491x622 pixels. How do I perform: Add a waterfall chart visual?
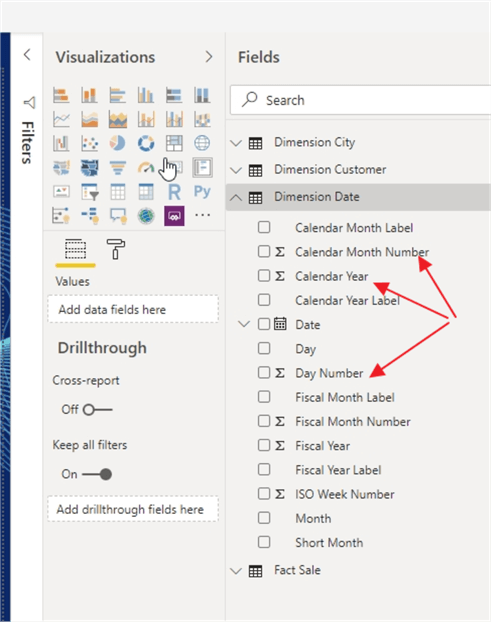click(x=61, y=144)
